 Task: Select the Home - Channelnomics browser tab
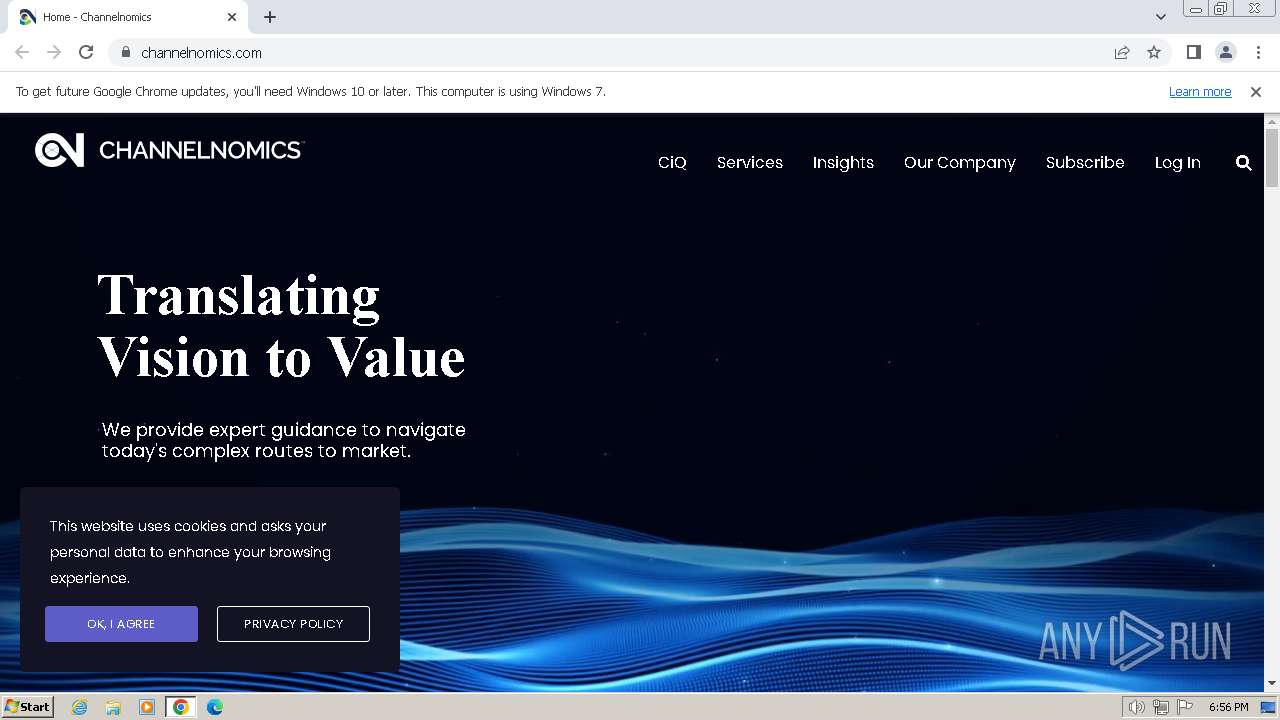pyautogui.click(x=128, y=17)
